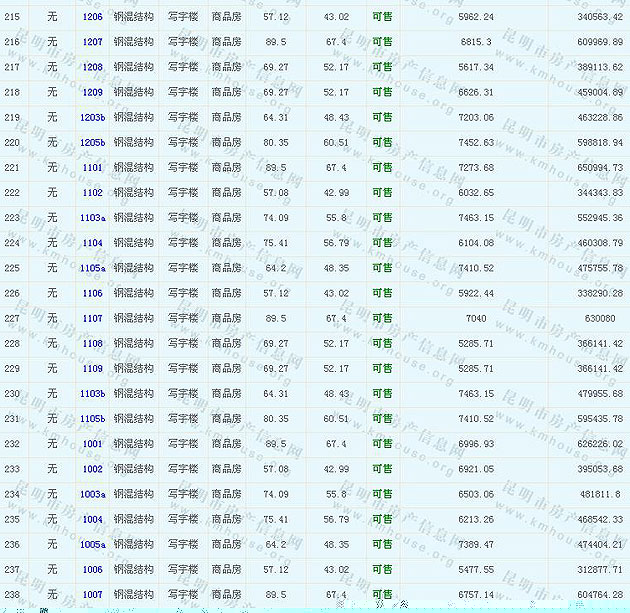This screenshot has width=630, height=613.
Task: Open room 1003a details
Action: point(92,494)
